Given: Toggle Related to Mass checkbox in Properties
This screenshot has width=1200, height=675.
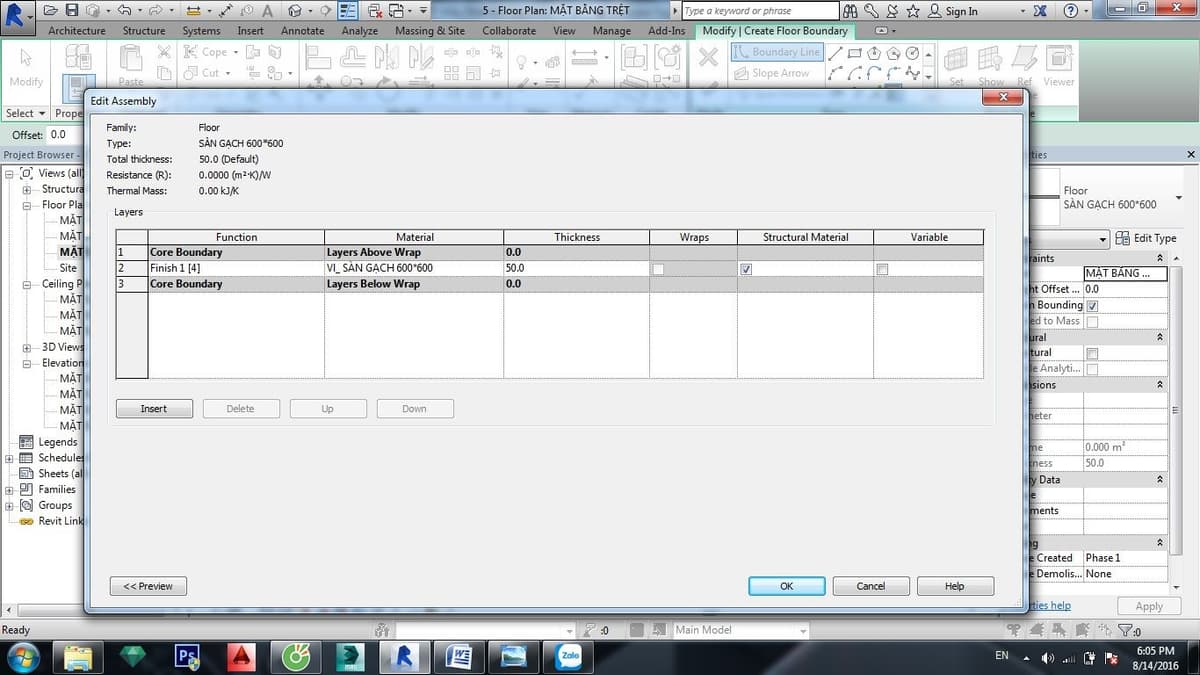Looking at the screenshot, I should pos(1092,321).
